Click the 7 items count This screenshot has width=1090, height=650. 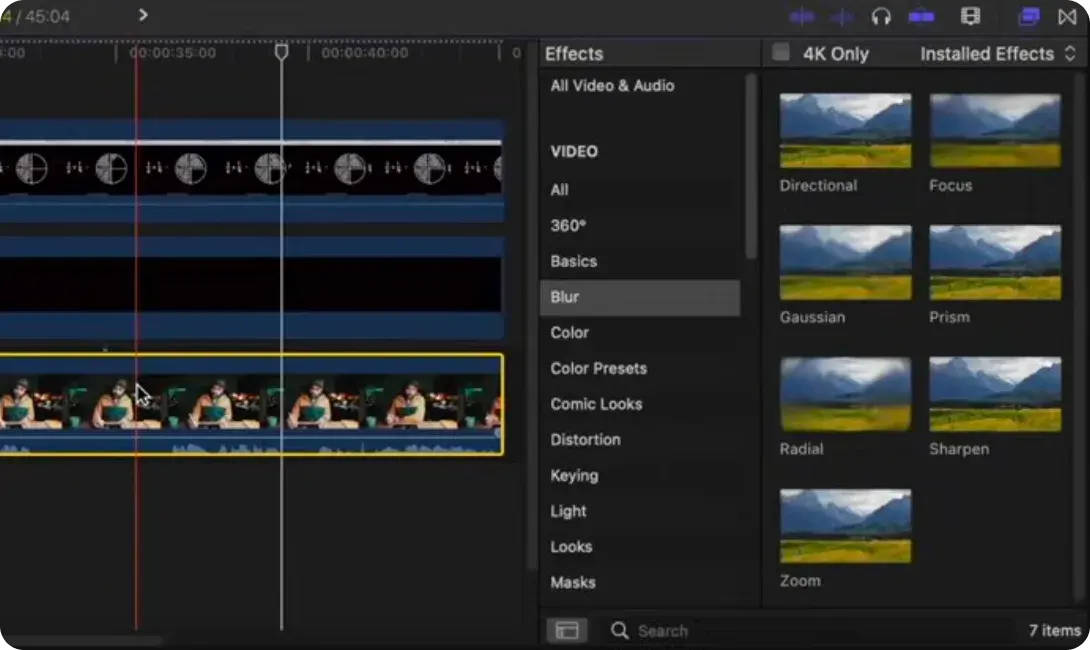click(1055, 631)
